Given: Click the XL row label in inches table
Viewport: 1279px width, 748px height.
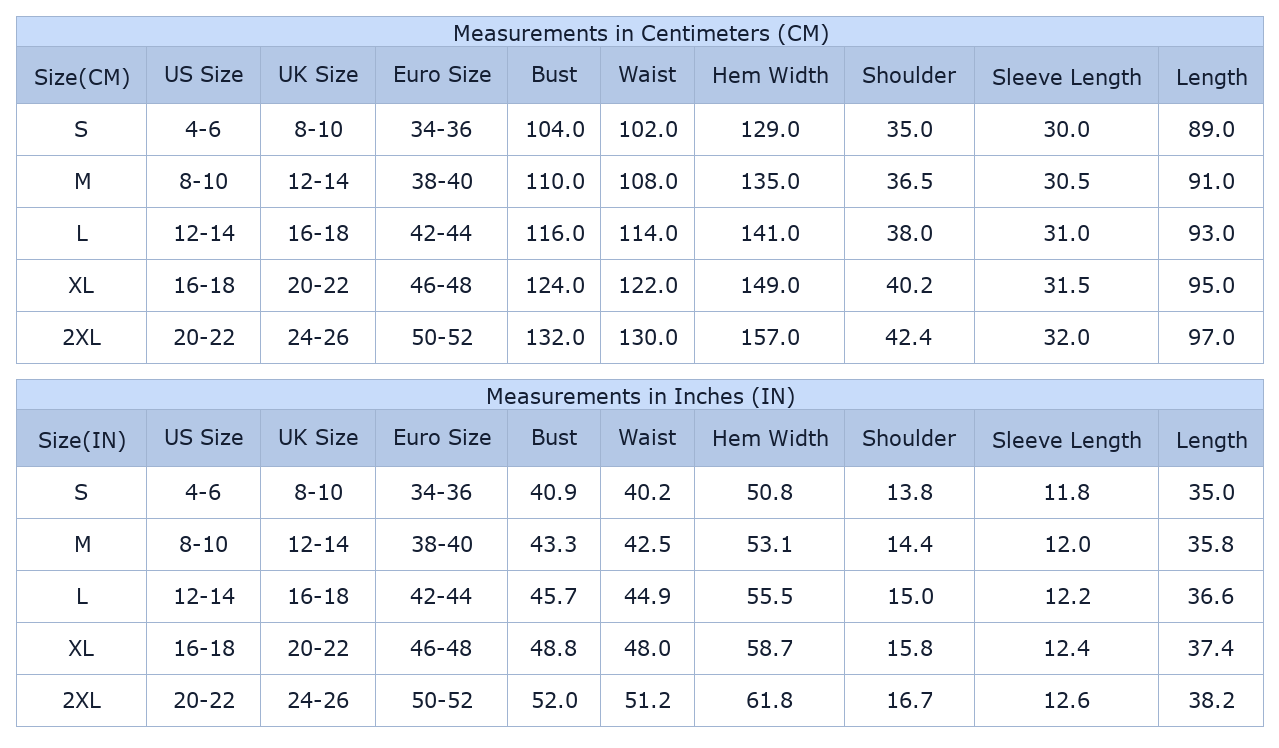Looking at the screenshot, I should coord(82,649).
